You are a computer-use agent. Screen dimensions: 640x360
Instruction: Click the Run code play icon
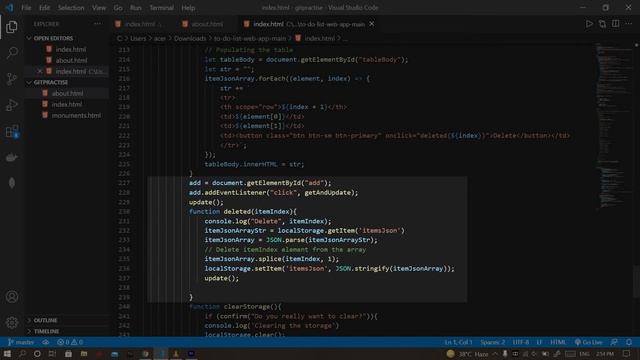(589, 24)
